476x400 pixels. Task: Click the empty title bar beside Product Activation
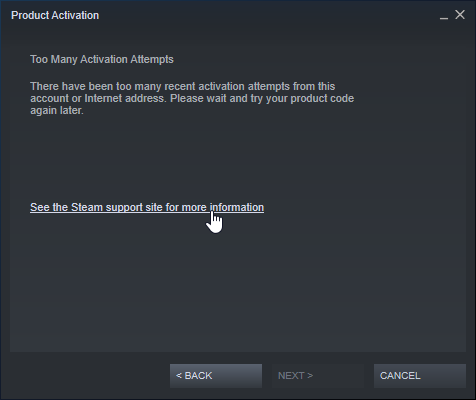[x=267, y=15]
